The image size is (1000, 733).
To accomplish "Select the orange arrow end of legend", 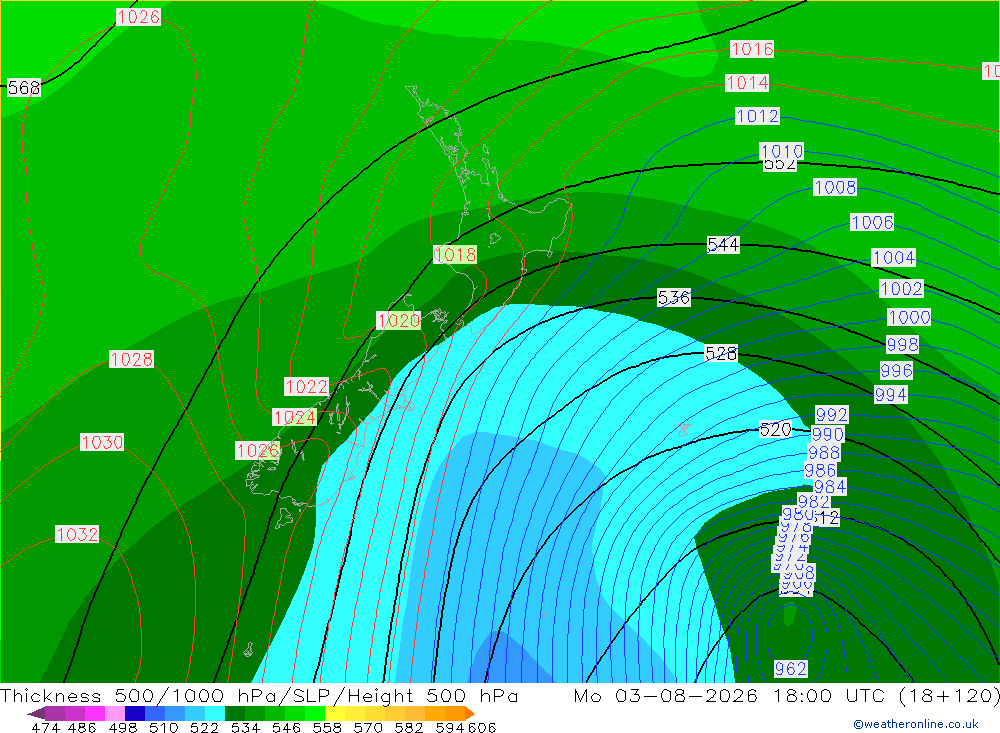I will 470,713.
